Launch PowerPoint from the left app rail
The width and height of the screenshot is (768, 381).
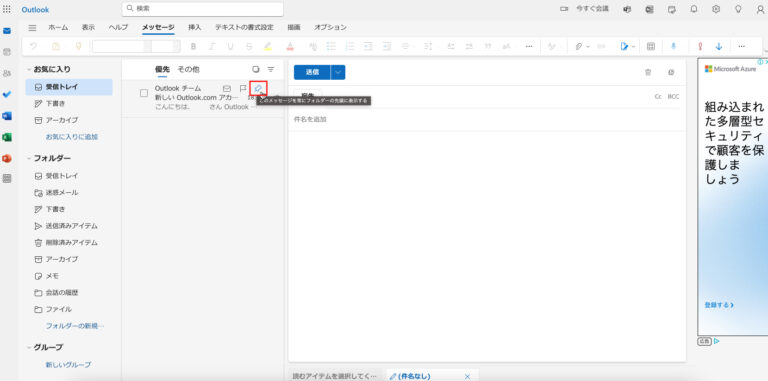[7, 159]
